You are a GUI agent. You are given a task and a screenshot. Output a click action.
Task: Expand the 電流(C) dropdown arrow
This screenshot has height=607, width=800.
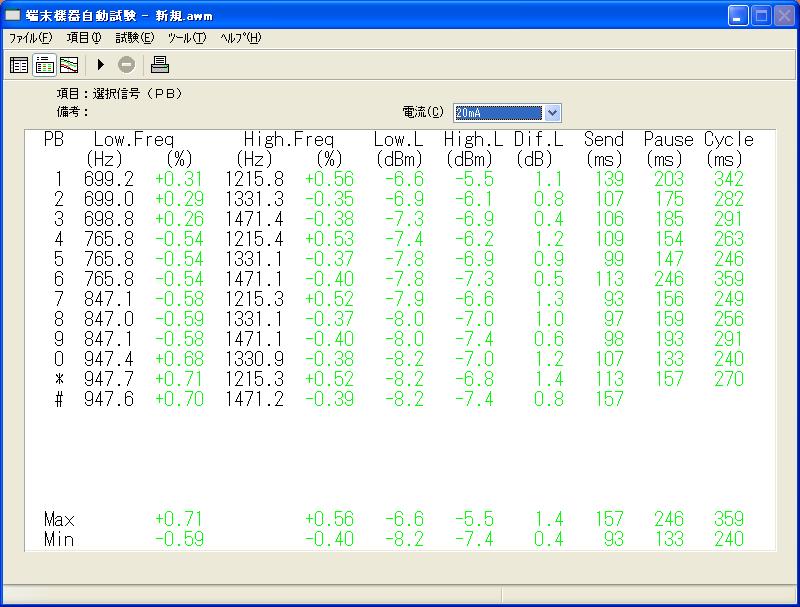coord(553,113)
